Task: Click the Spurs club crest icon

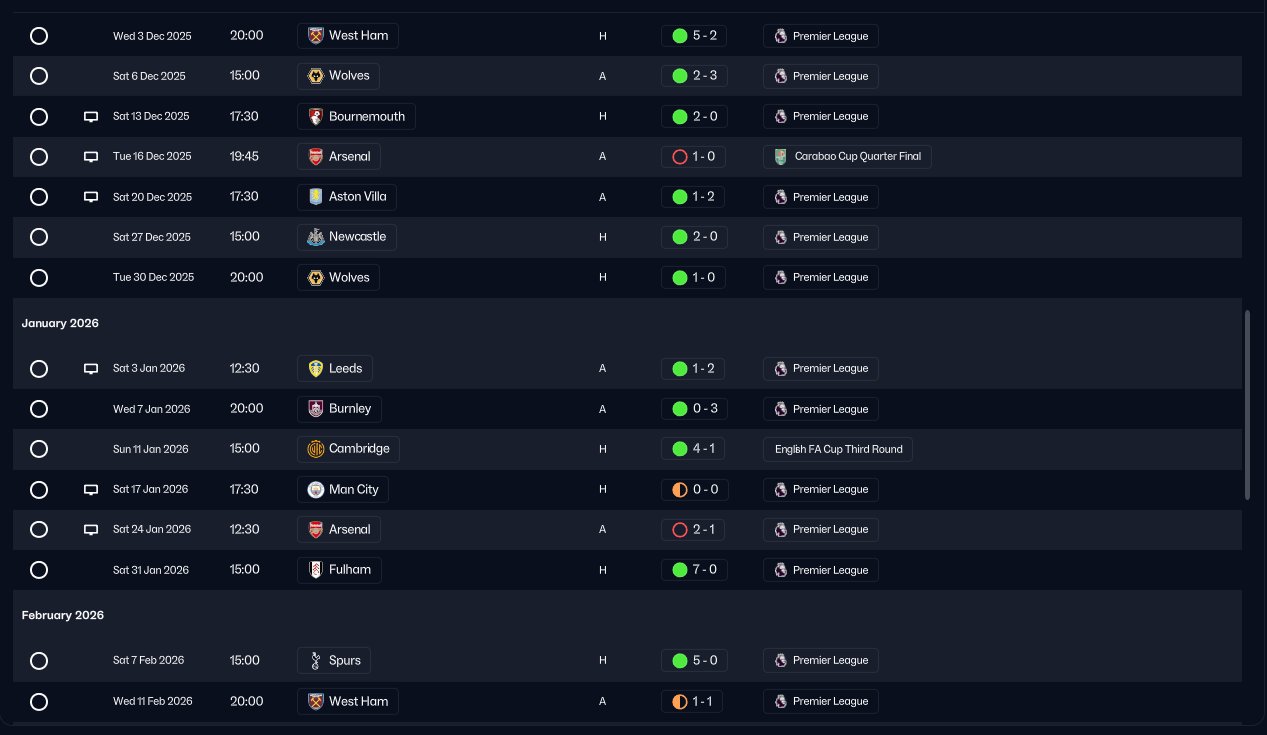Action: [x=316, y=660]
